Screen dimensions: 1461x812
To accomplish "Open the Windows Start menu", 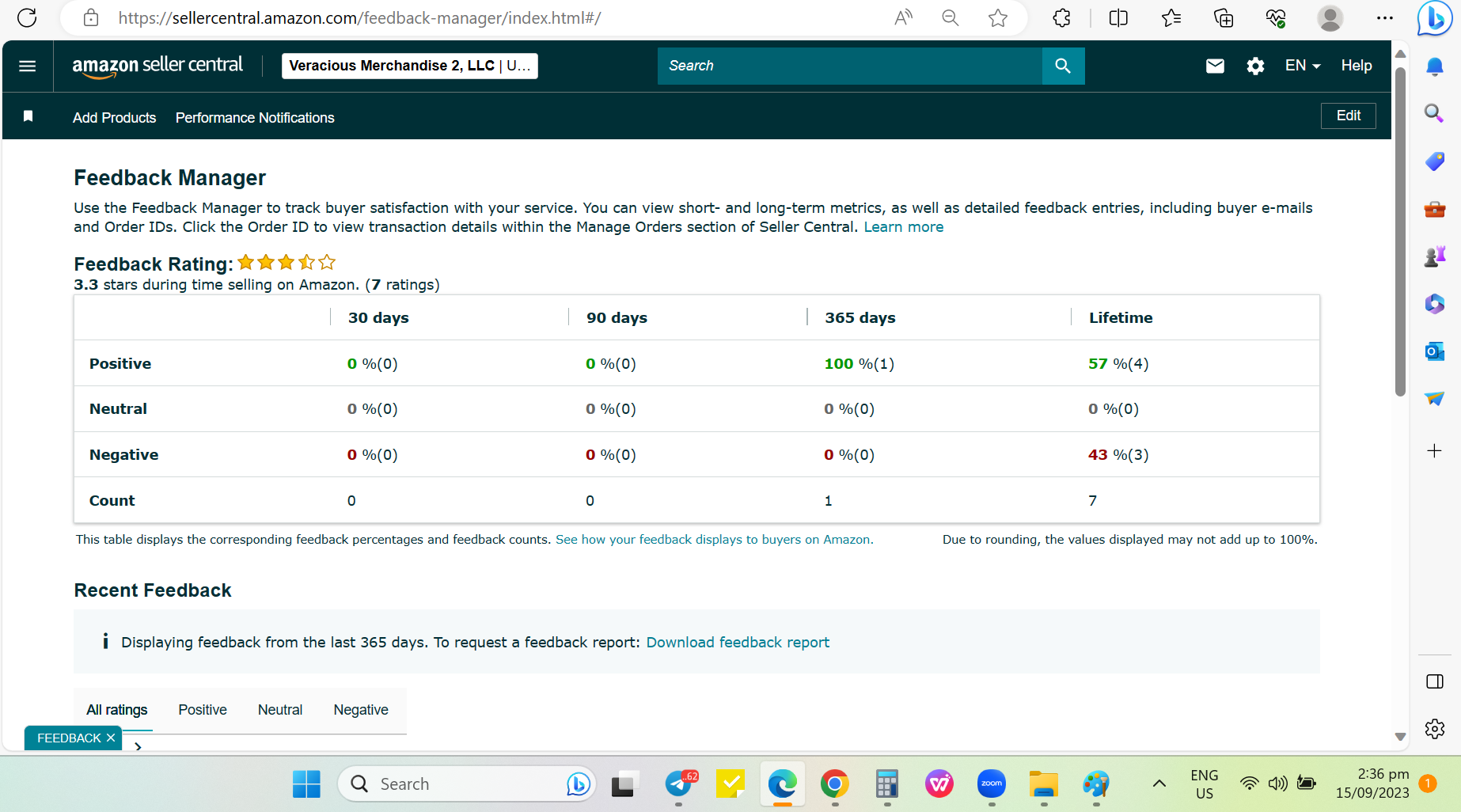I will click(306, 784).
